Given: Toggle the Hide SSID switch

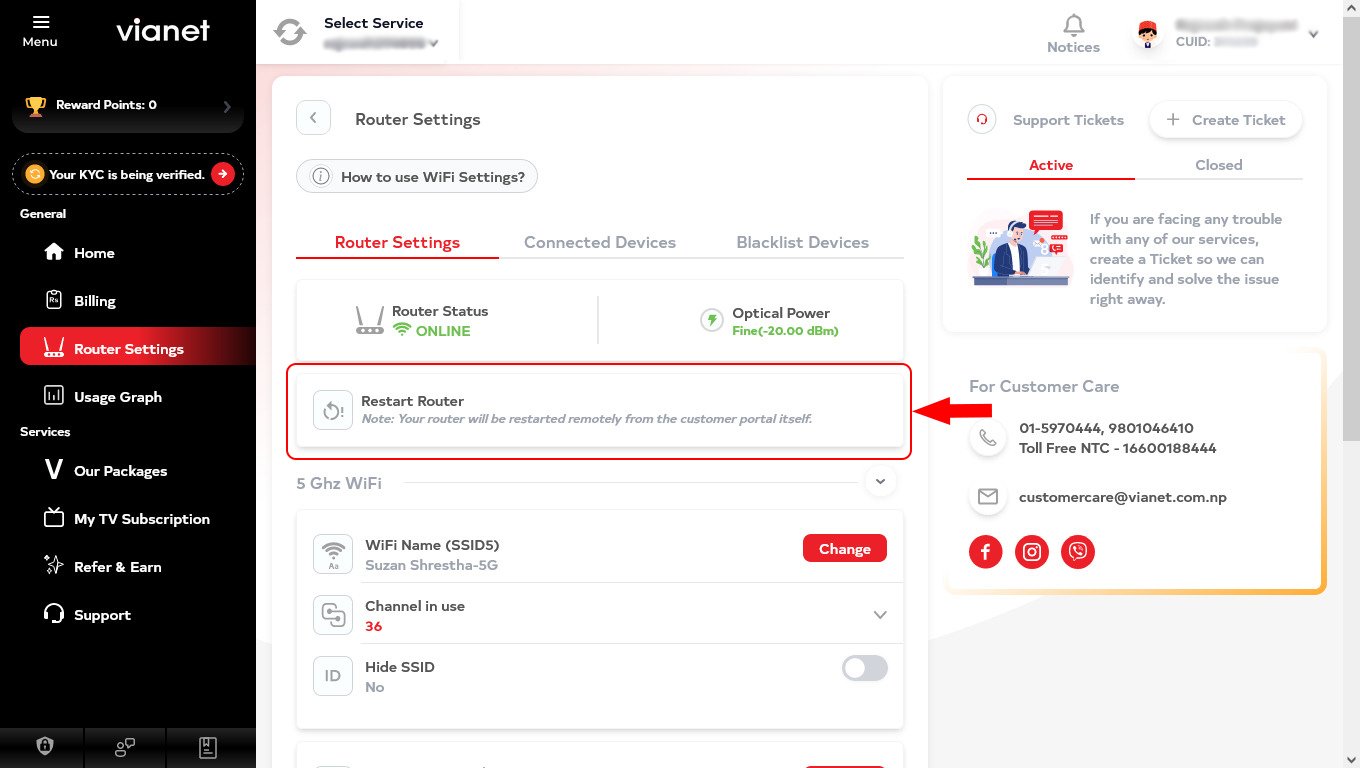Looking at the screenshot, I should click(865, 669).
